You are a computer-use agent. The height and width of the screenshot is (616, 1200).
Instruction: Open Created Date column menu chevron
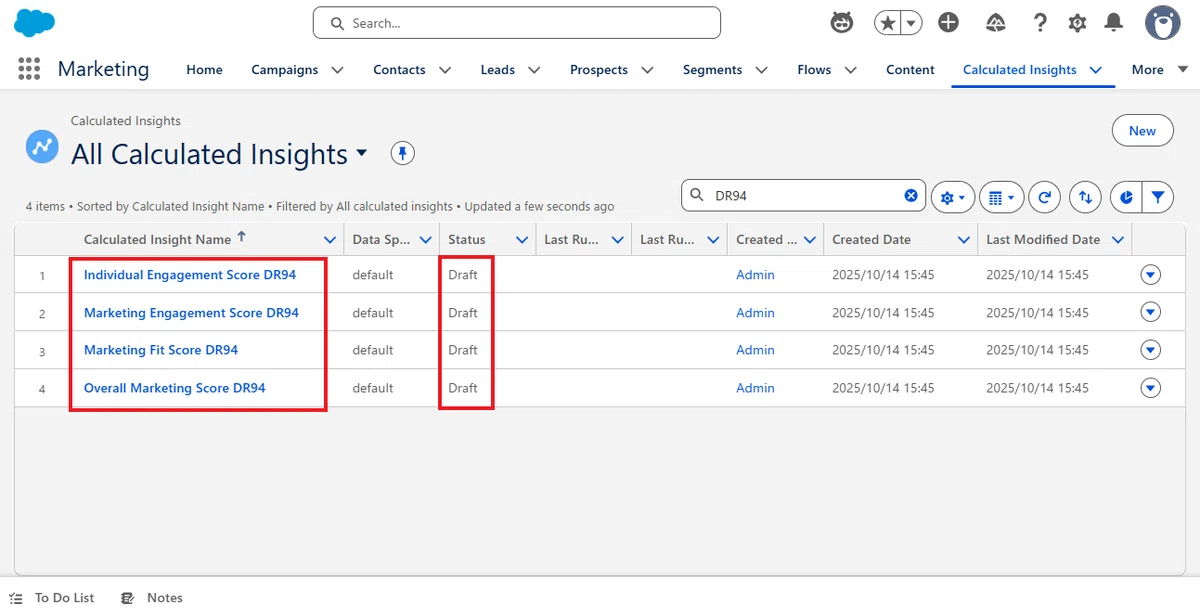click(964, 240)
